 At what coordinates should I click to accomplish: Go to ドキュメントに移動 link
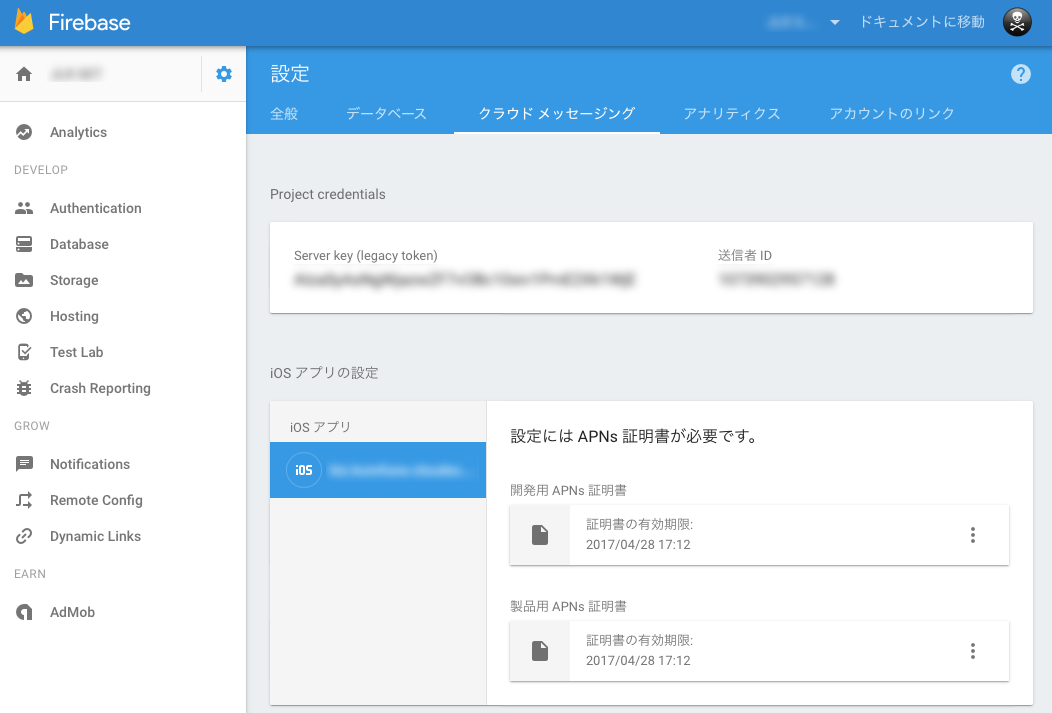922,22
